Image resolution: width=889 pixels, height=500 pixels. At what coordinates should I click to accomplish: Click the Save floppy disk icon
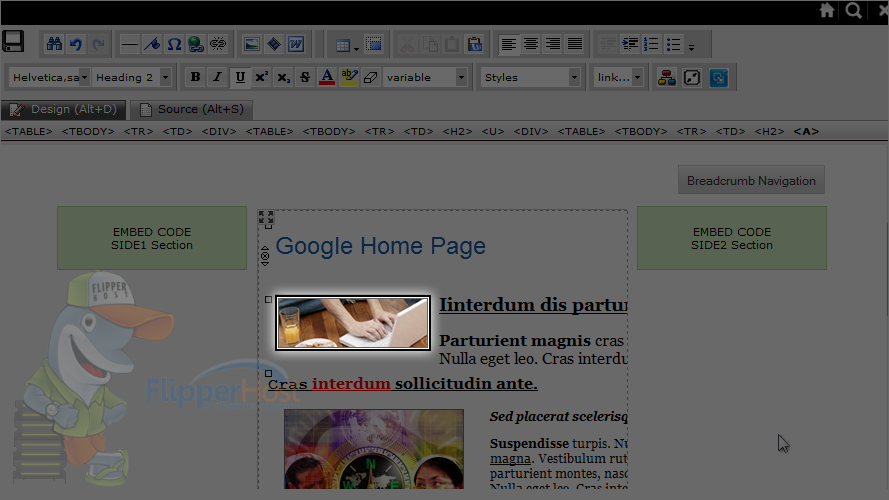pos(12,41)
